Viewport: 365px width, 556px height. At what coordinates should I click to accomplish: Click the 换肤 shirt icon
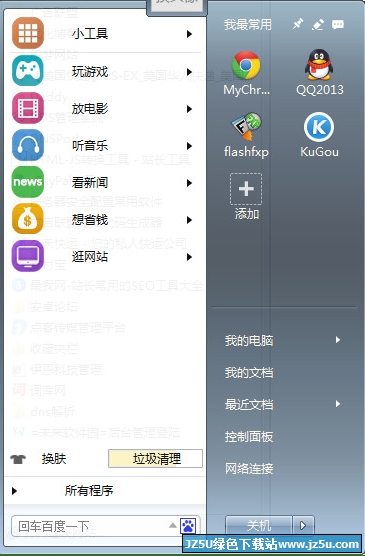(18, 459)
